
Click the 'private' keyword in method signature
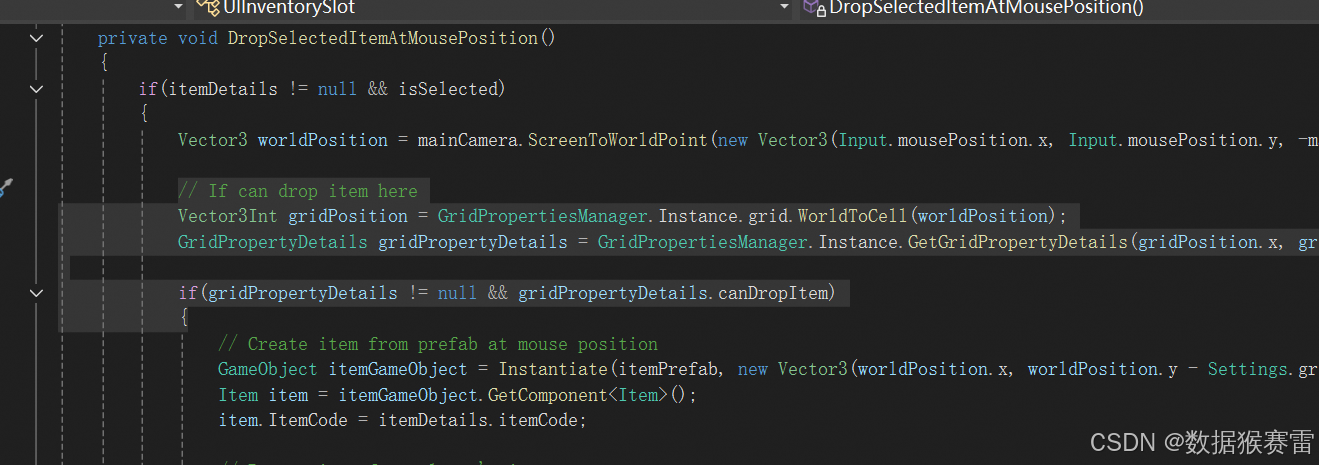click(132, 38)
